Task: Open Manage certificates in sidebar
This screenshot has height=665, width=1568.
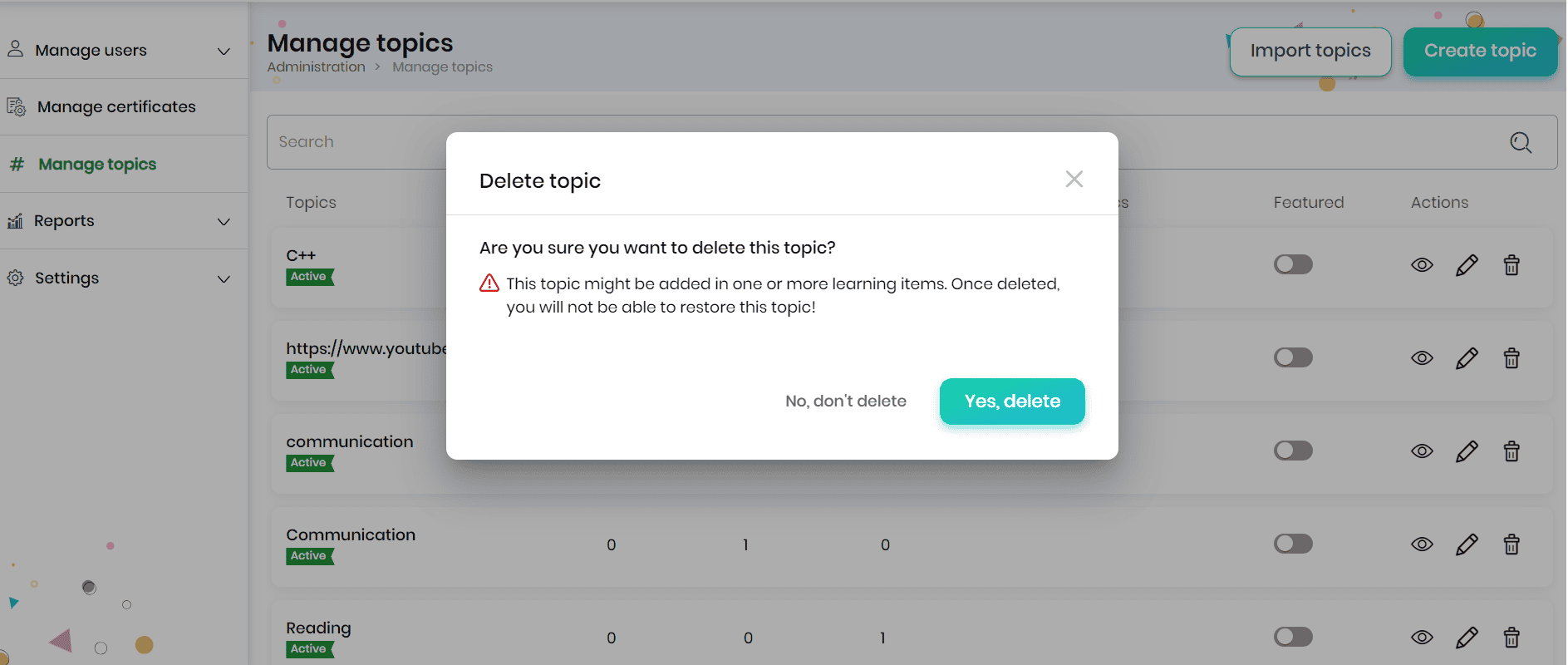Action: click(116, 107)
